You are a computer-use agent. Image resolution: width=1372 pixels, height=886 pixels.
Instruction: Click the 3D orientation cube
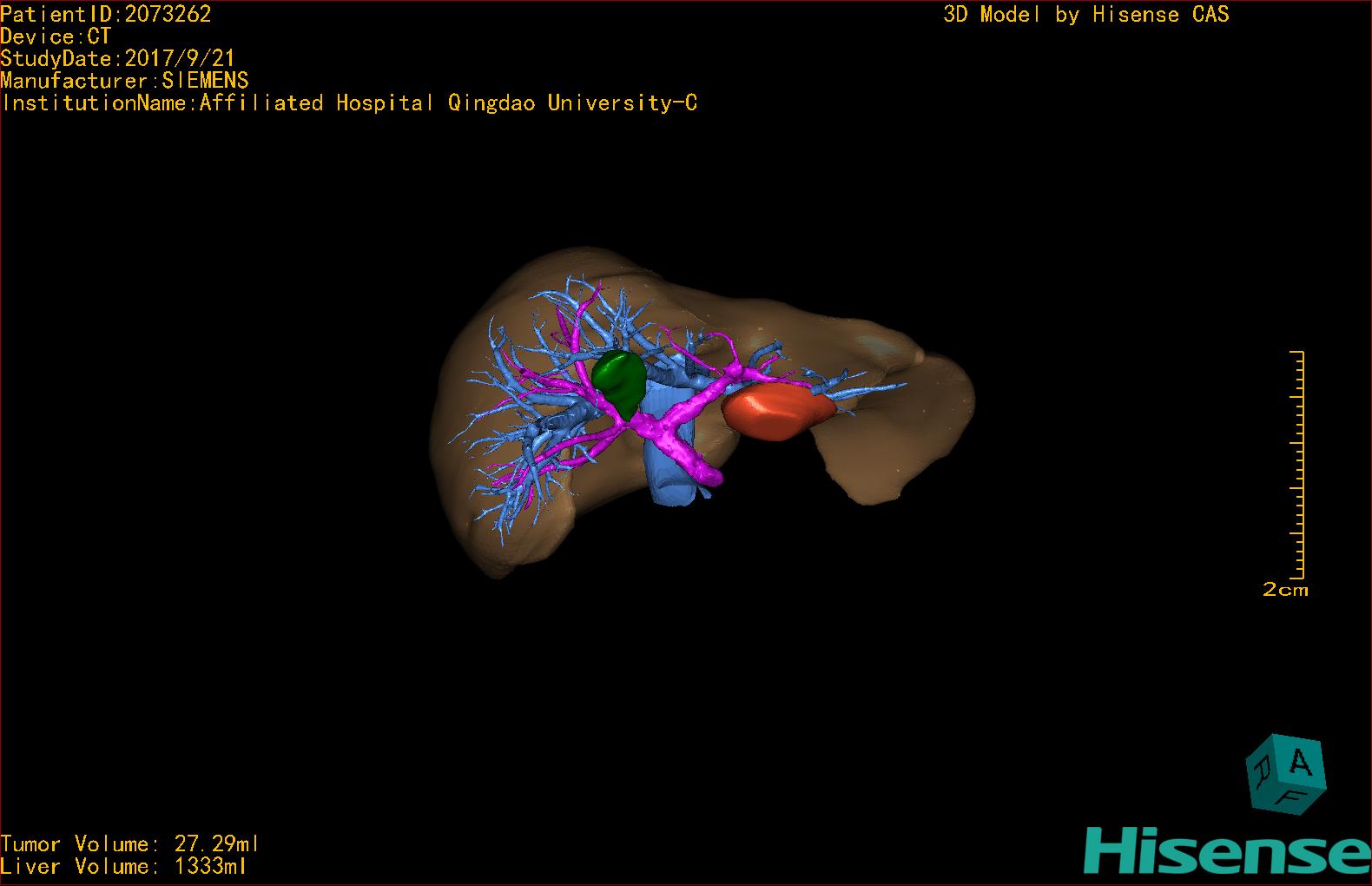[1287, 774]
